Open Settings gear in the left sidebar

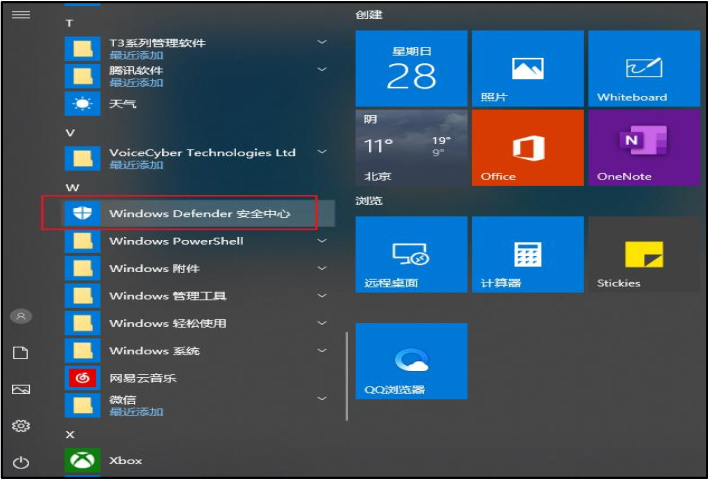(21, 426)
